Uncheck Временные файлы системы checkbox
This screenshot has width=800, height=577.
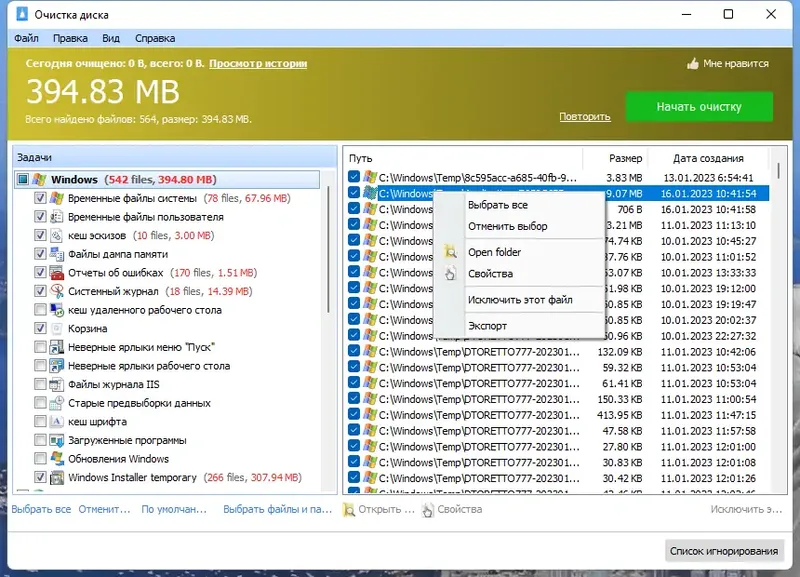tap(40, 198)
